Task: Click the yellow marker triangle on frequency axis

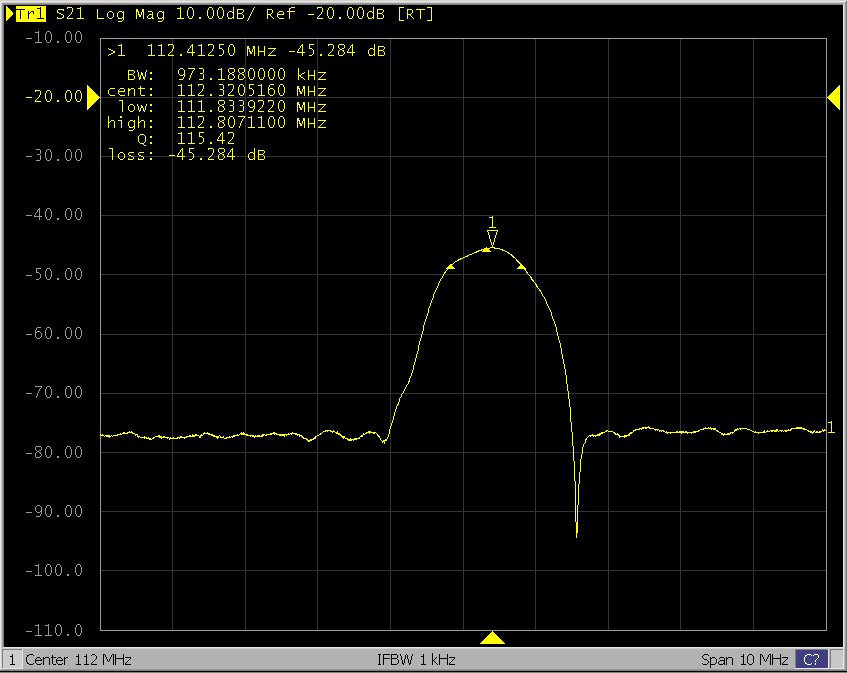Action: pyautogui.click(x=492, y=638)
